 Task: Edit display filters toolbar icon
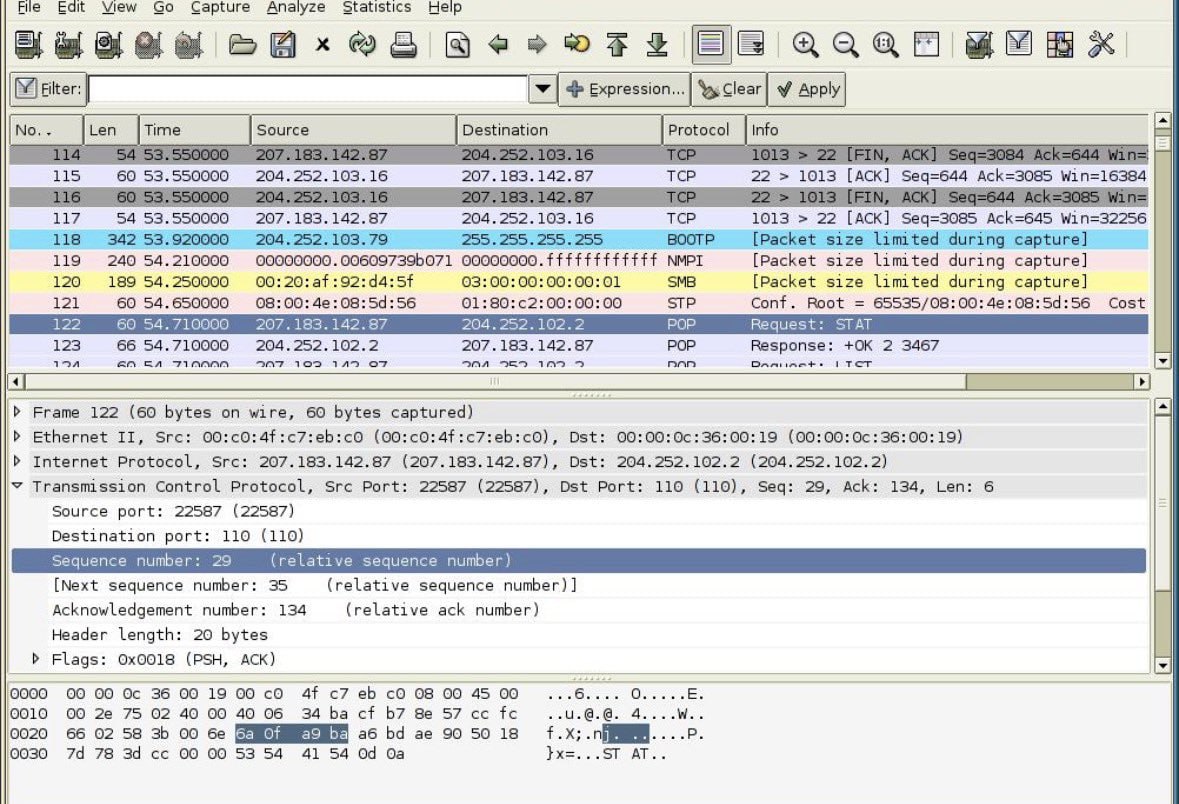click(1019, 44)
